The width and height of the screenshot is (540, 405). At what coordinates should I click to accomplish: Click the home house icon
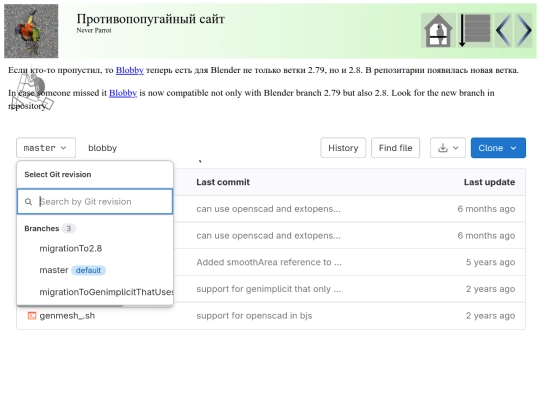point(438,30)
